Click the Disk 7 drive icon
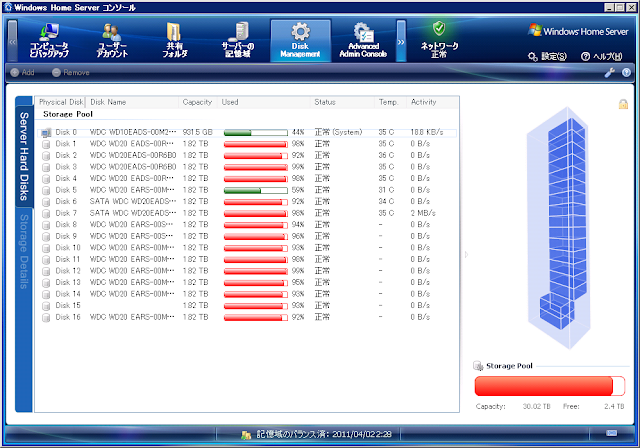Viewport: 640px width, 448px height. 46,213
